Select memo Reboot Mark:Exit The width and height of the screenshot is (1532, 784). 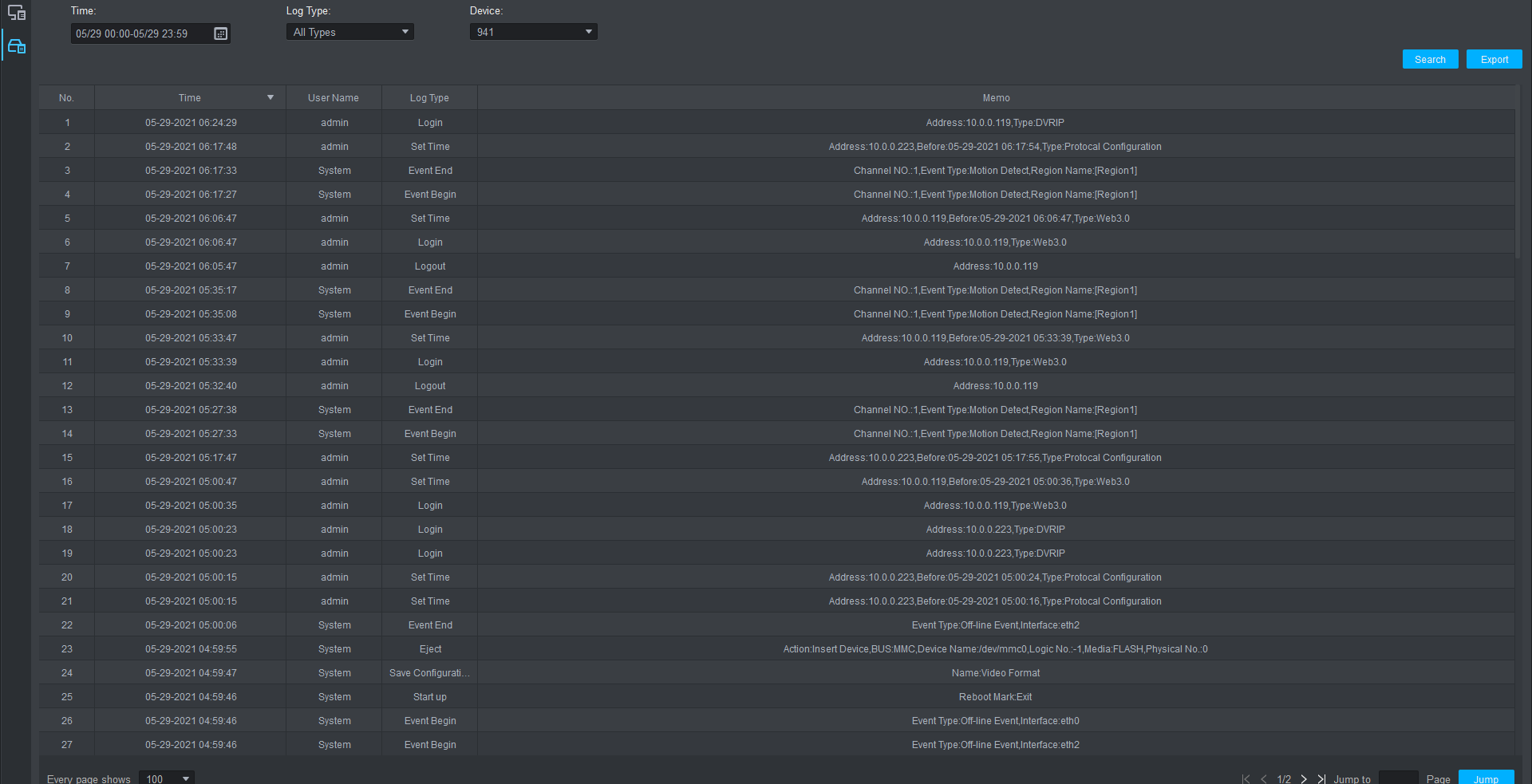pyautogui.click(x=995, y=696)
